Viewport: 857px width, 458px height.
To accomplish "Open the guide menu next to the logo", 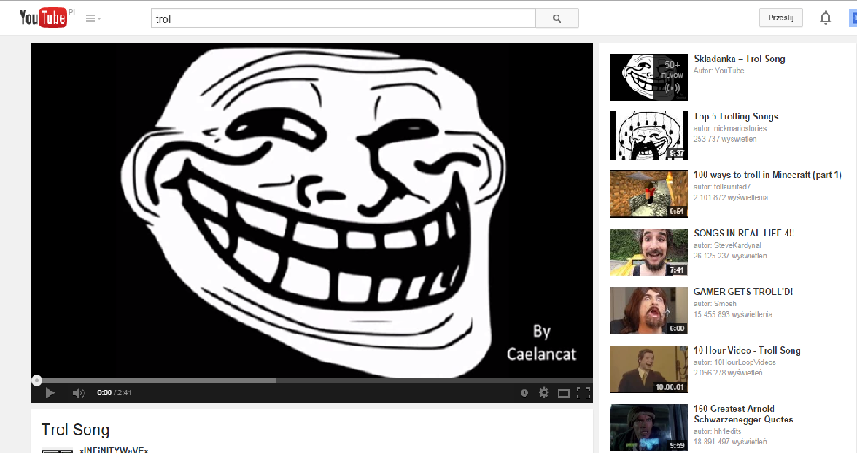I will point(93,19).
